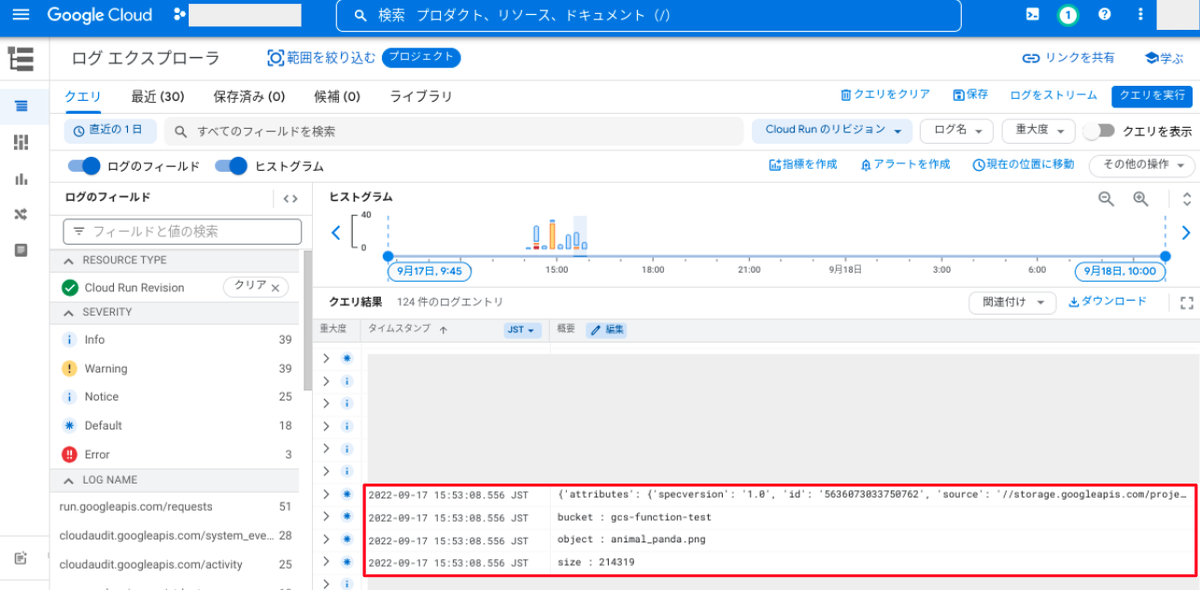Click the Warning severity yellow icon
Image resolution: width=1200 pixels, height=590 pixels.
[x=69, y=368]
